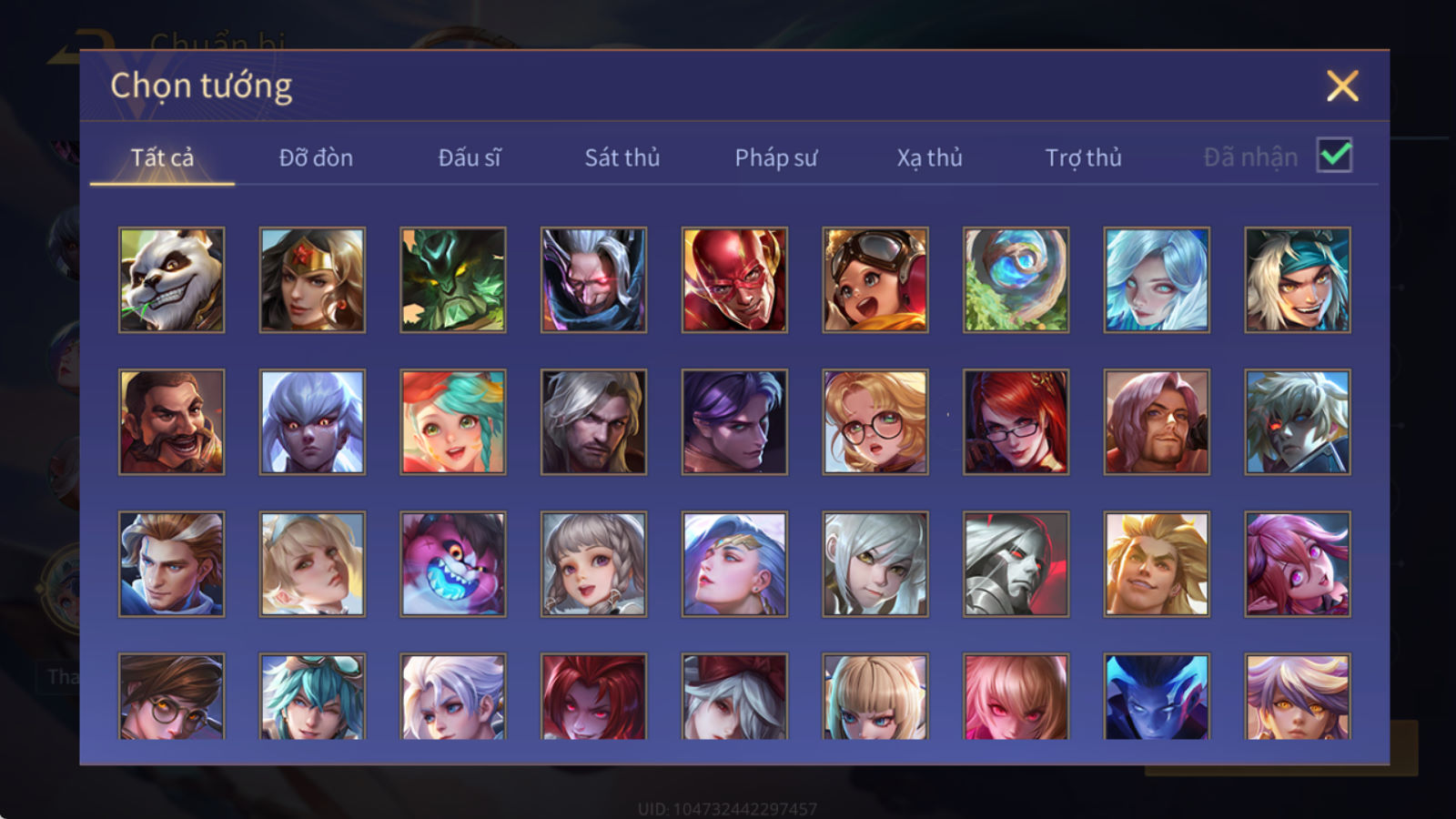Open the Trợ thủ tab
The height and width of the screenshot is (819, 1456).
click(x=1083, y=157)
